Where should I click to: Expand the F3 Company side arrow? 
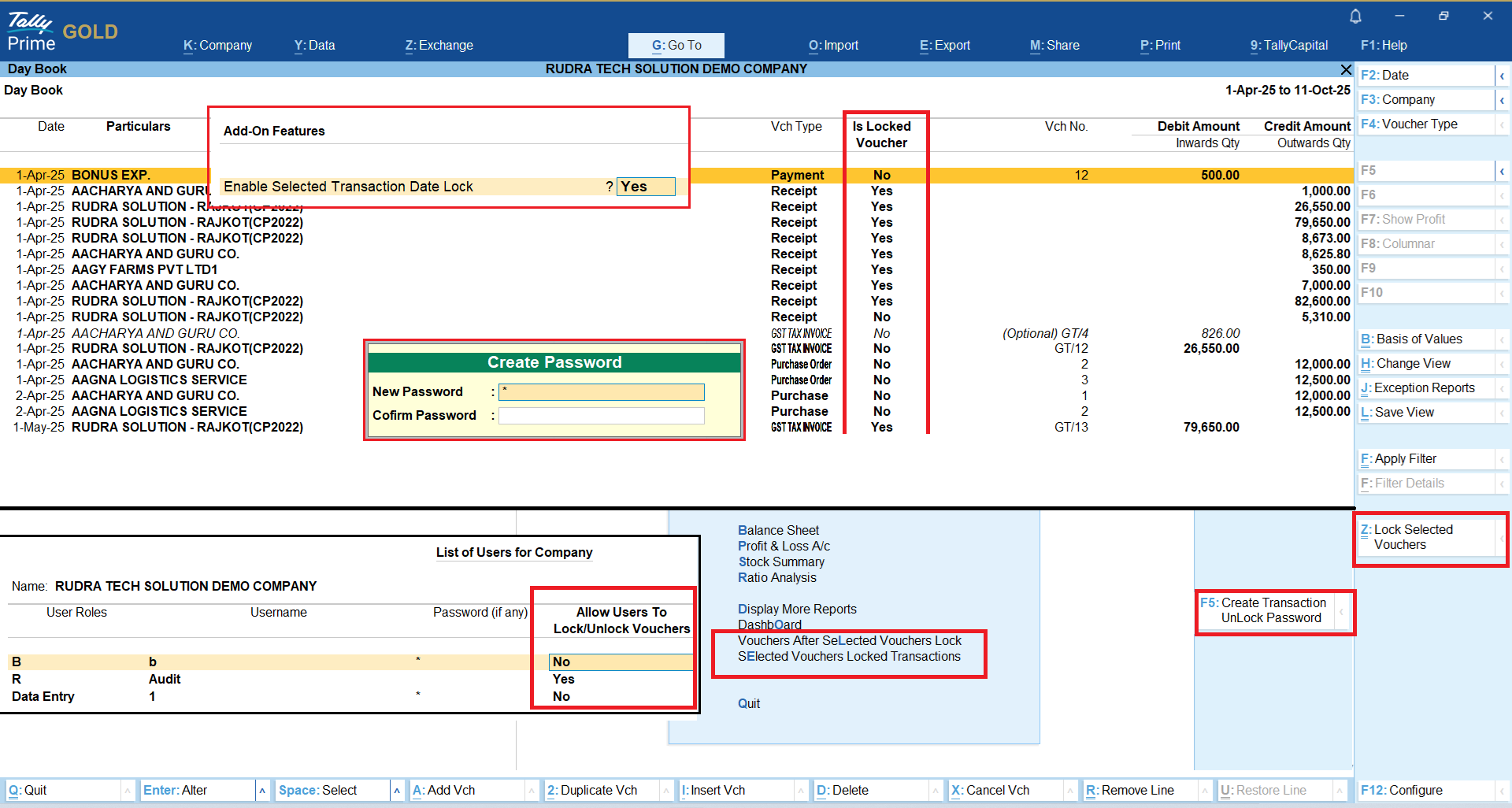[x=1502, y=100]
